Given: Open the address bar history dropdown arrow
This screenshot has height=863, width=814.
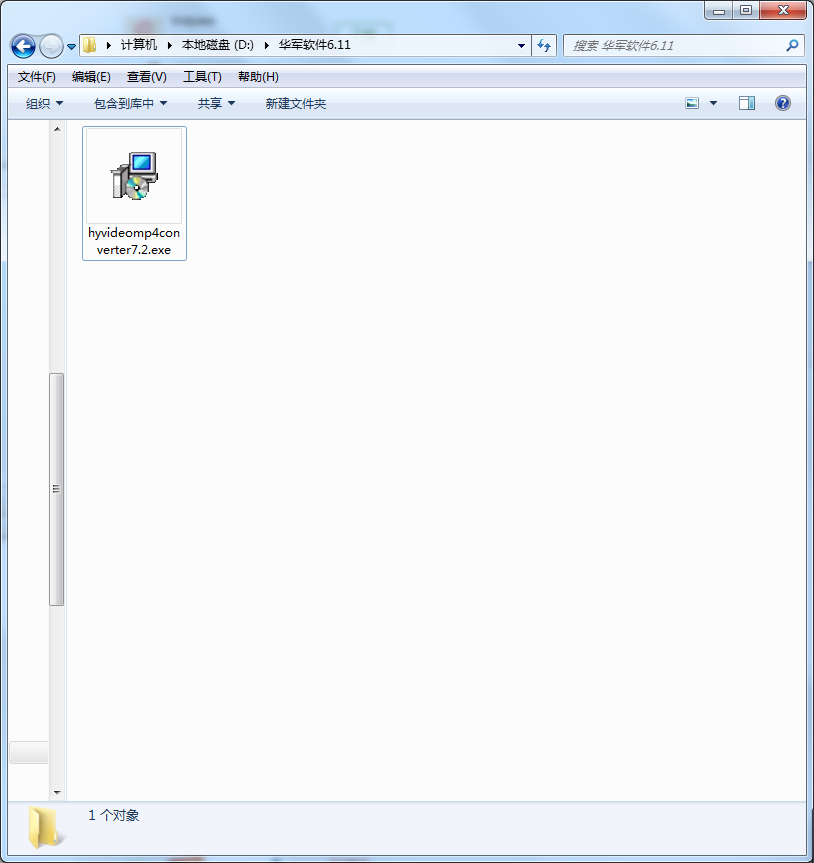Looking at the screenshot, I should [x=520, y=46].
